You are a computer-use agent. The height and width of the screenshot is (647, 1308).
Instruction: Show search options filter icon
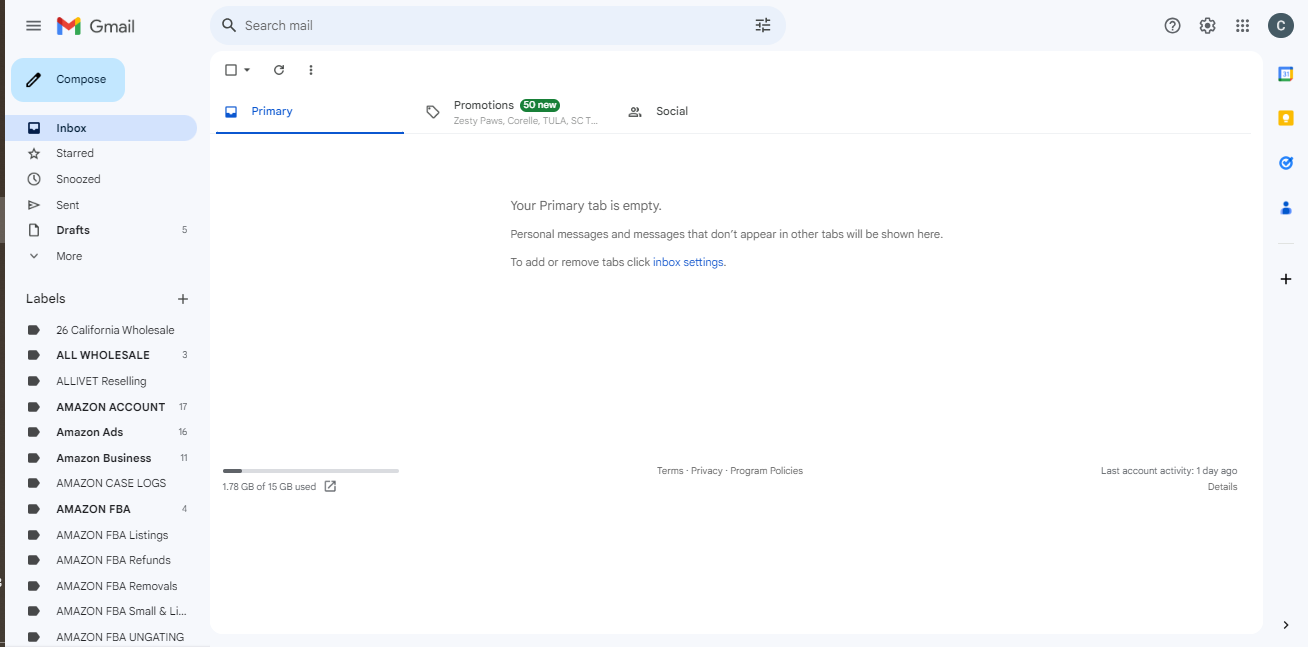[763, 25]
